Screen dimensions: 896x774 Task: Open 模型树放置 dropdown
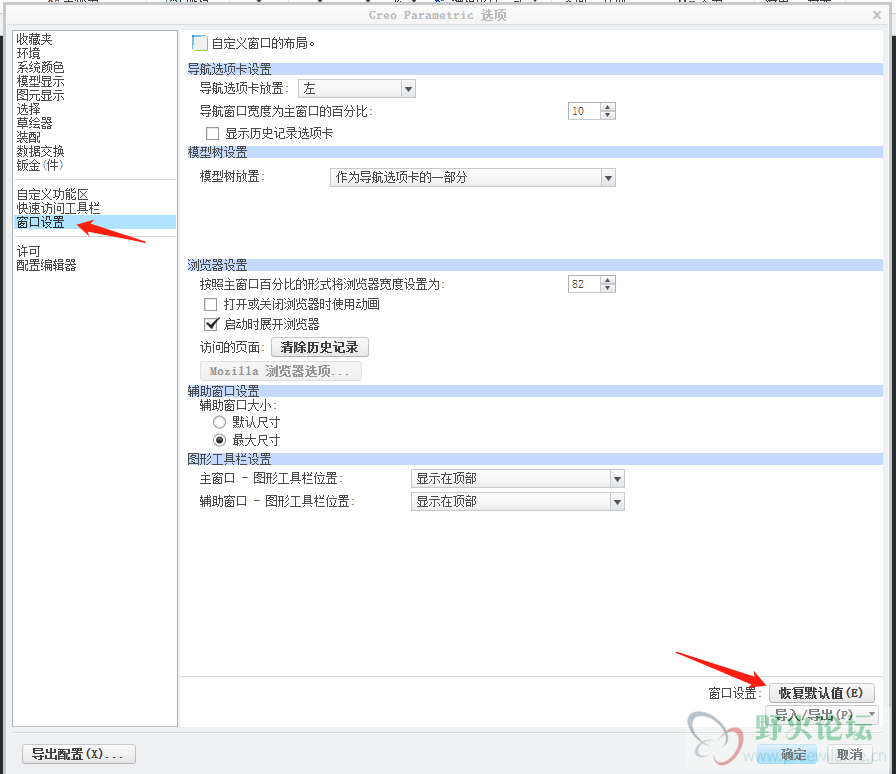[473, 178]
